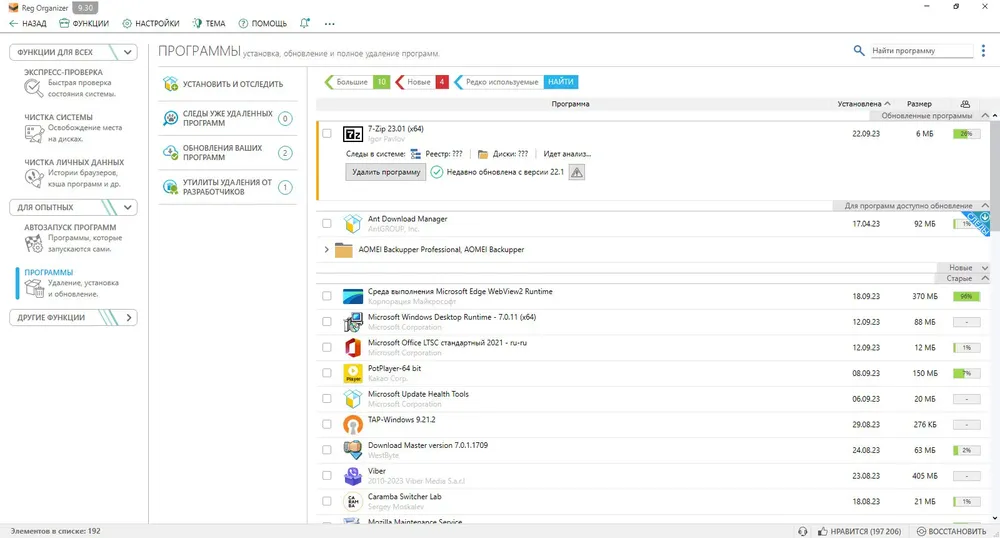Screen dimensions: 1000x538
Task: Click the Удалить программу button
Action: [386, 172]
